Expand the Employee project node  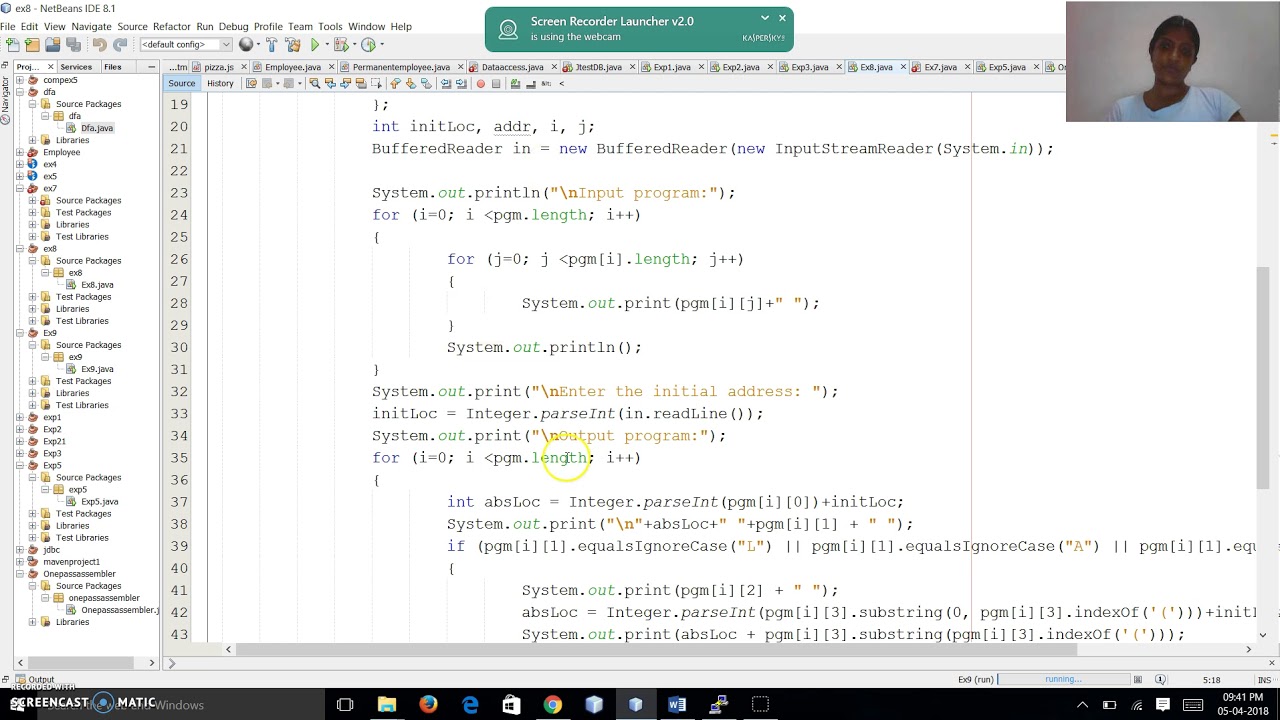(x=19, y=152)
